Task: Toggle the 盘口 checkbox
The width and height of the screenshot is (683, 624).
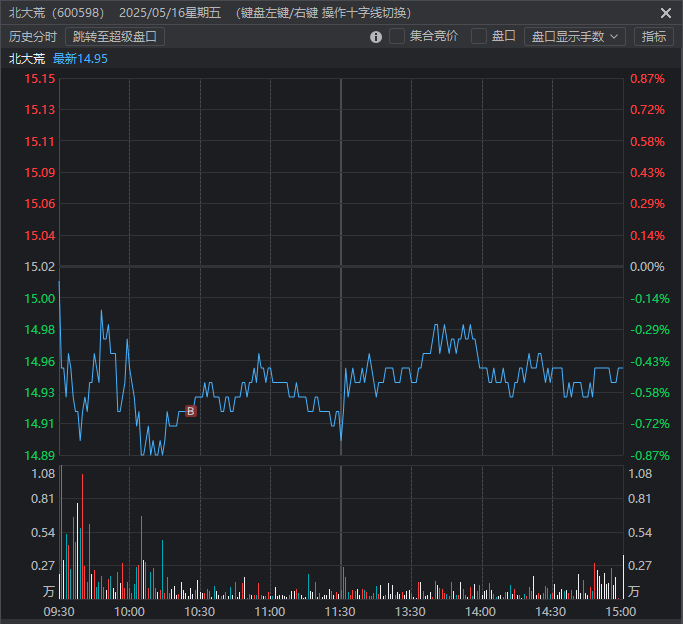Action: point(479,36)
